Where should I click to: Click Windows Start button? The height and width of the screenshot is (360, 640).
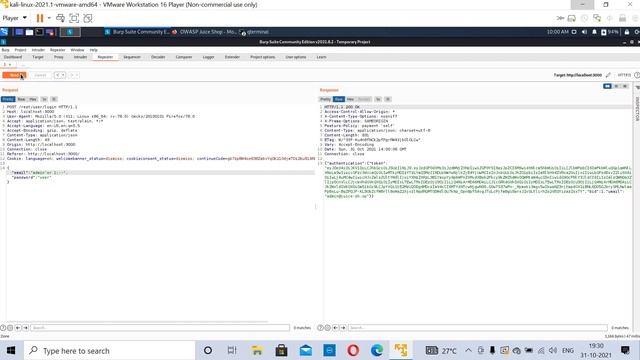tap(11, 351)
